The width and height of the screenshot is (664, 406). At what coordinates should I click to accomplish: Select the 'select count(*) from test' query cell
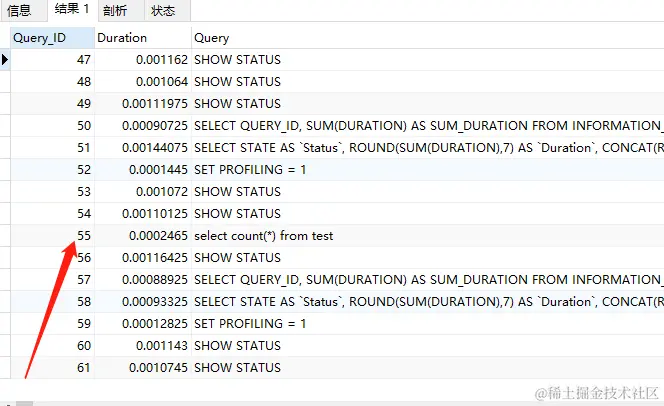click(x=428, y=235)
